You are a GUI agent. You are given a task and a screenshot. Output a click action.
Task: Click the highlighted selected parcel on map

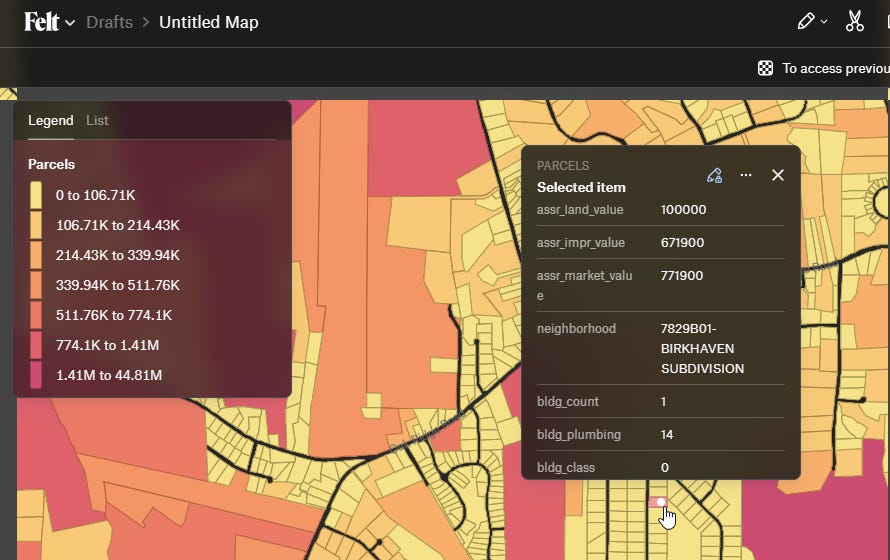click(x=657, y=502)
